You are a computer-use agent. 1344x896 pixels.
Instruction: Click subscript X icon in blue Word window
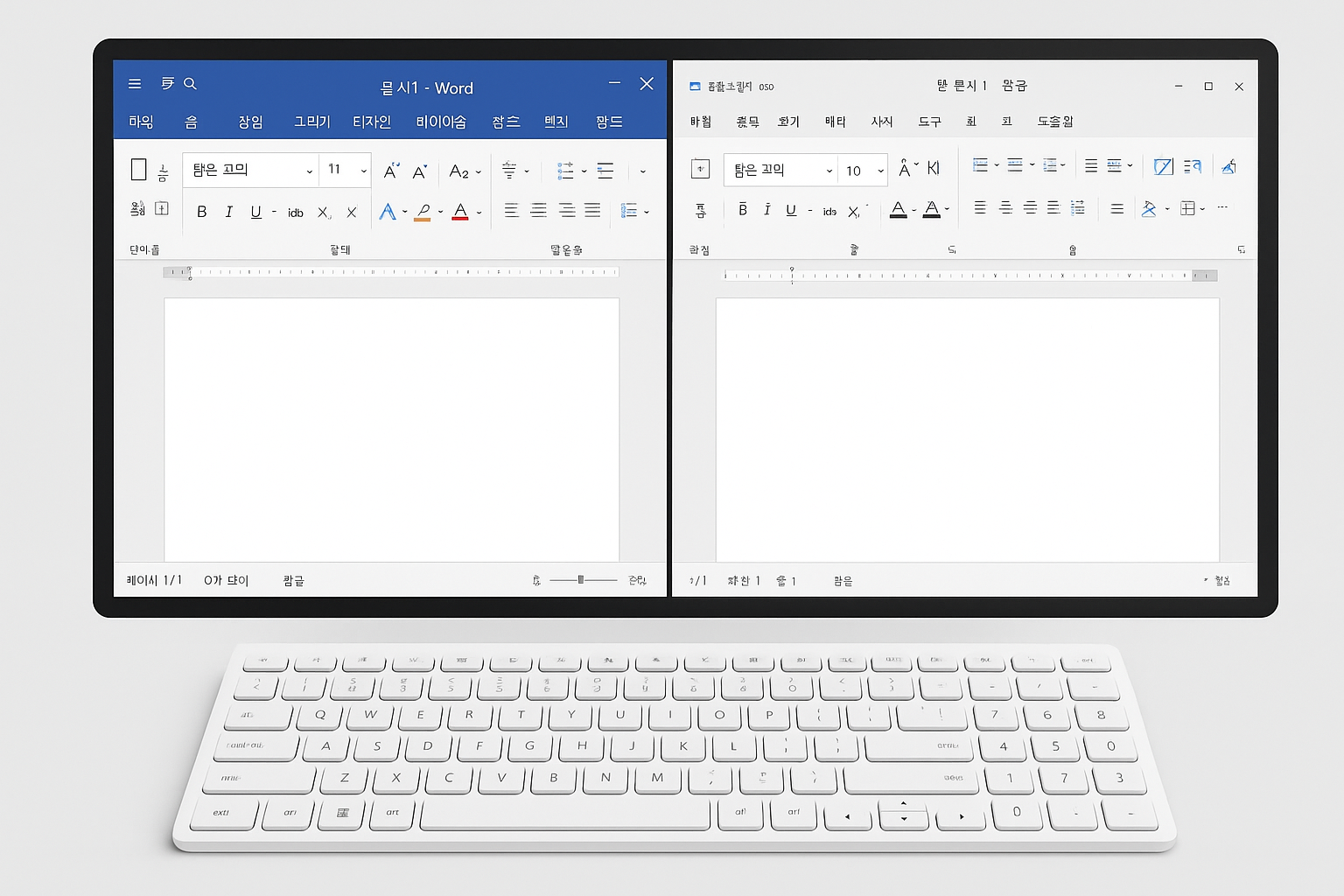(x=324, y=213)
